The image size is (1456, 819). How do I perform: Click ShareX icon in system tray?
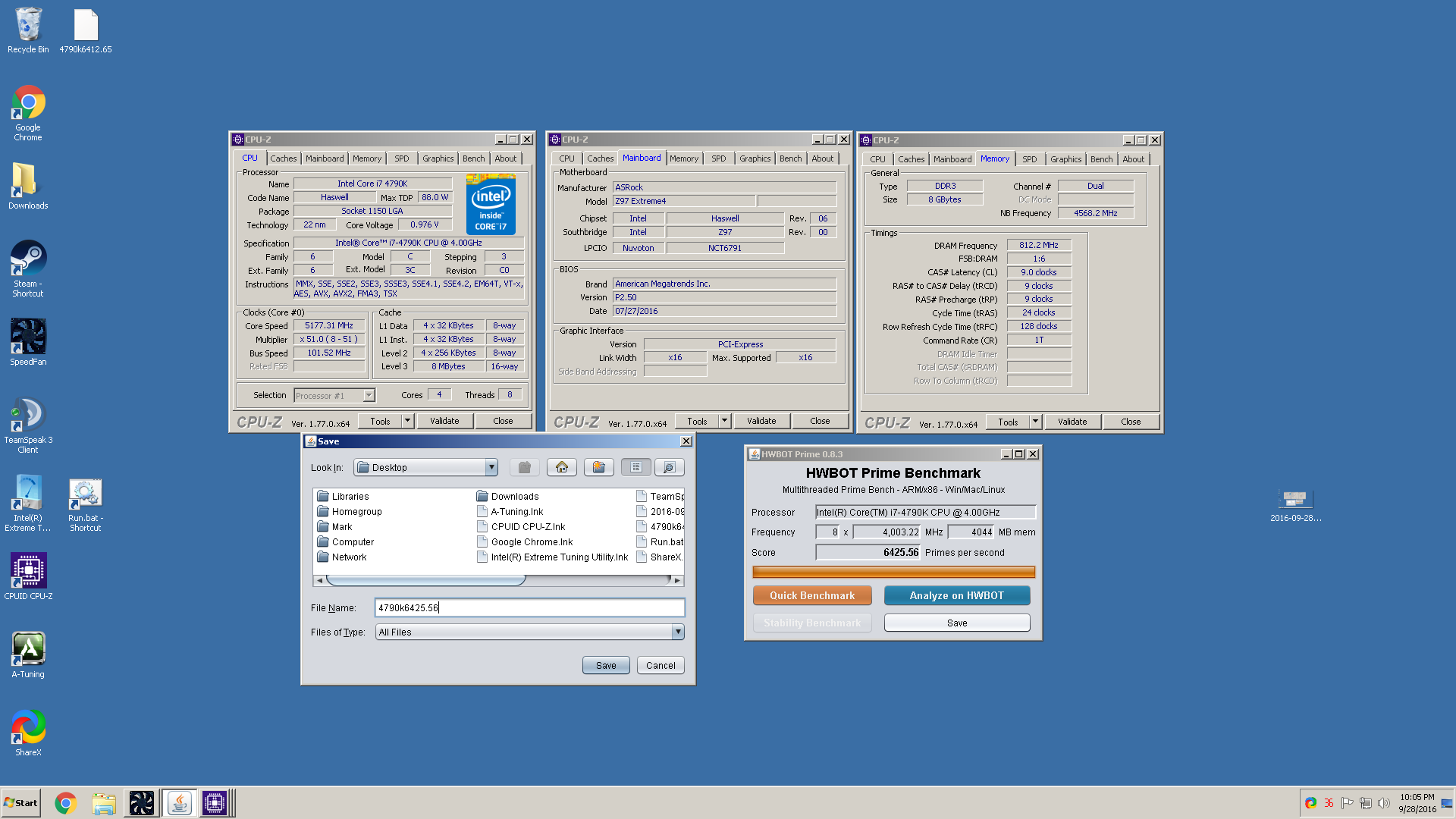(x=1310, y=803)
